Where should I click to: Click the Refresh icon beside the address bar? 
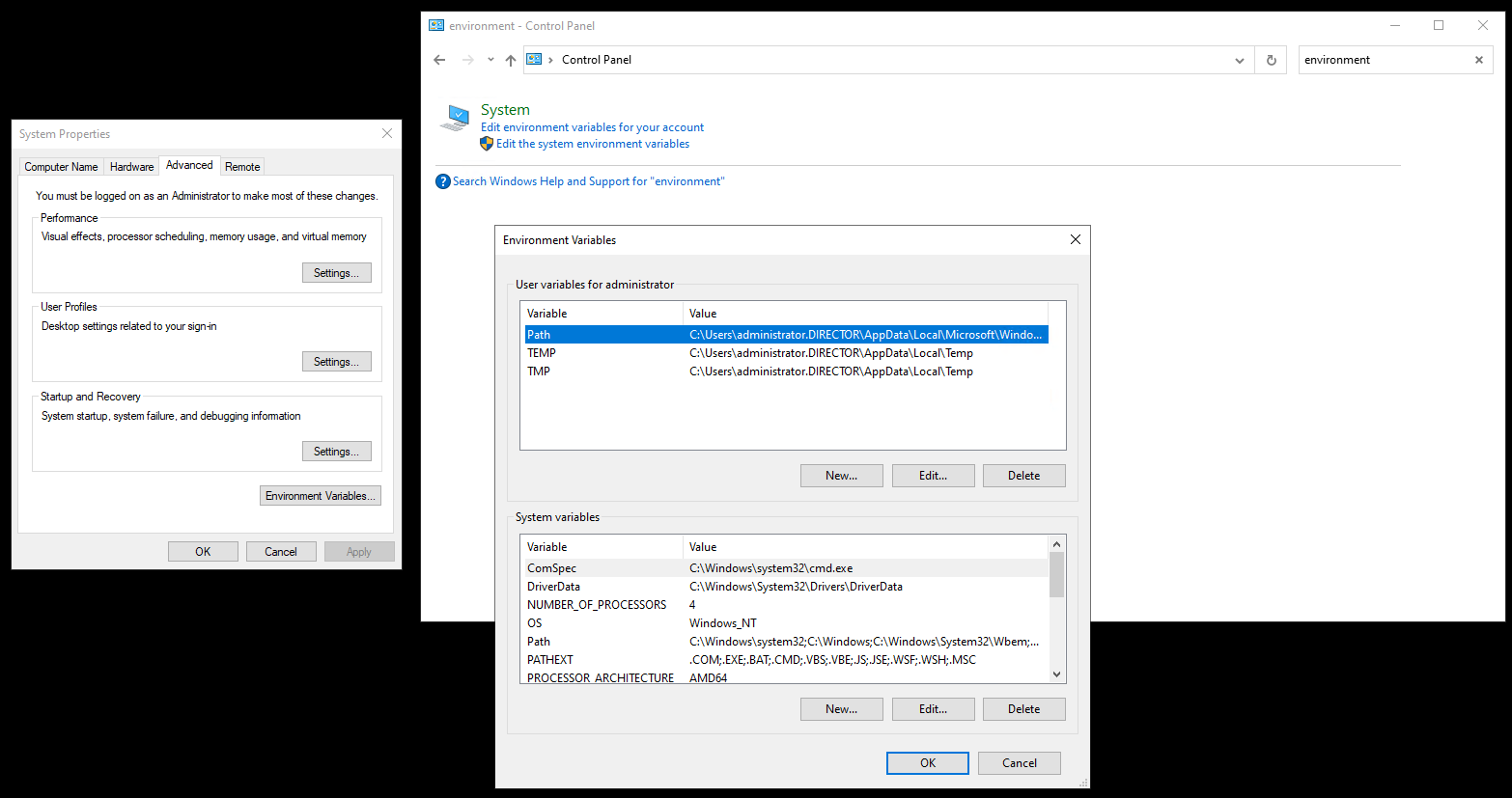(1271, 59)
